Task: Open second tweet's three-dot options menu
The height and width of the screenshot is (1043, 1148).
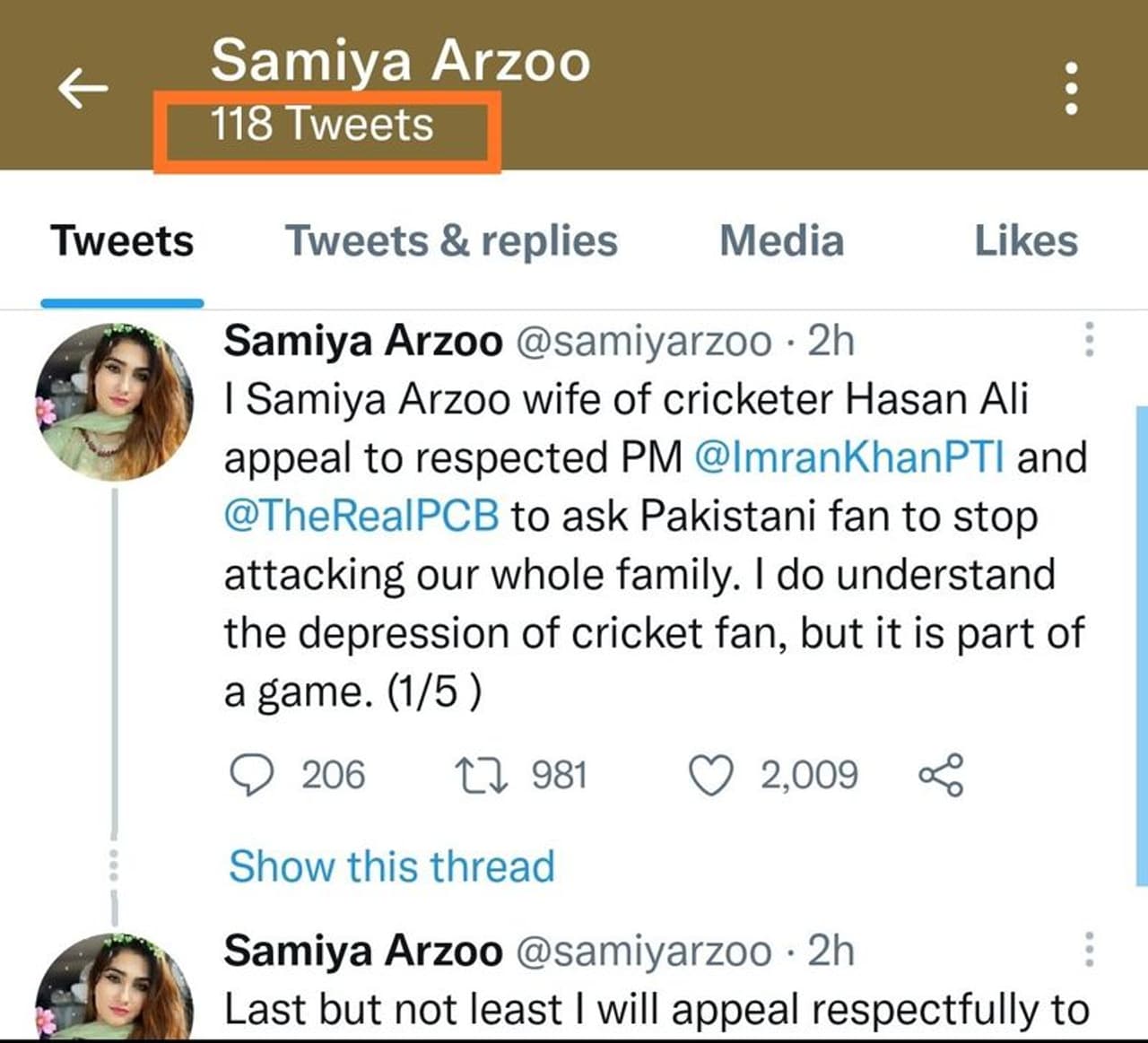Action: click(1089, 950)
